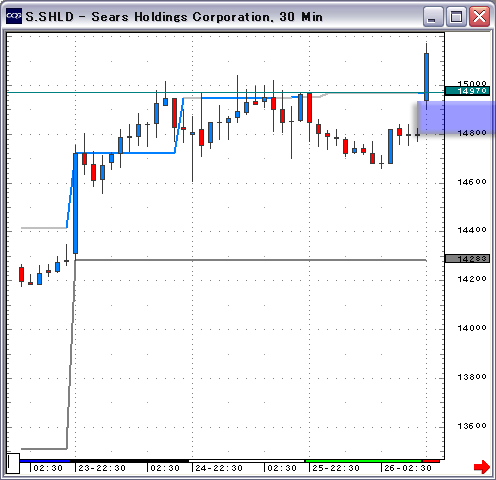Click the white session bar on timeline
This screenshot has height=480, width=496.
(247, 461)
